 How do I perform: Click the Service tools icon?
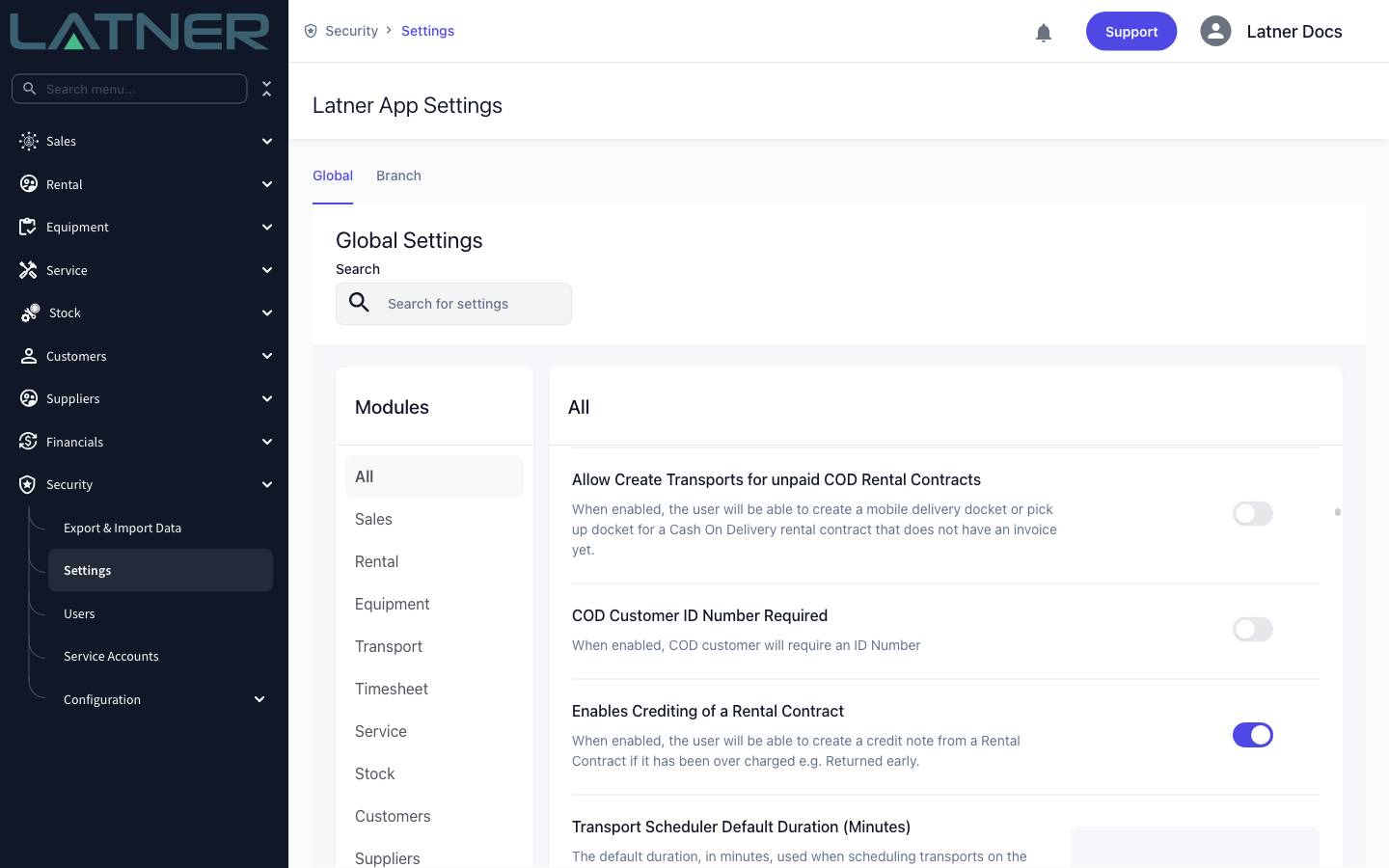pyautogui.click(x=28, y=270)
